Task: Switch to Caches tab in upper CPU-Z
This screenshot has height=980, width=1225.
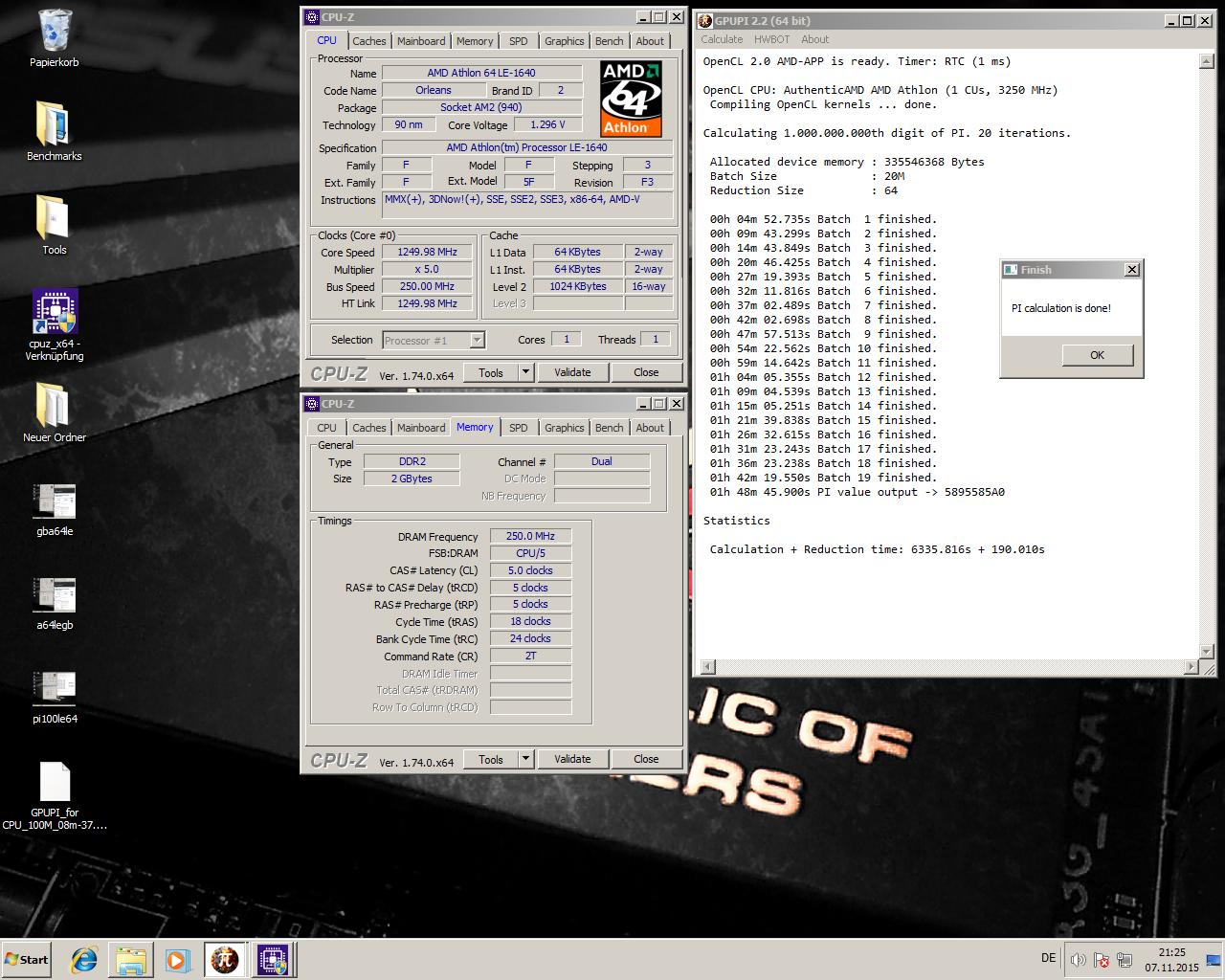Action: [368, 41]
